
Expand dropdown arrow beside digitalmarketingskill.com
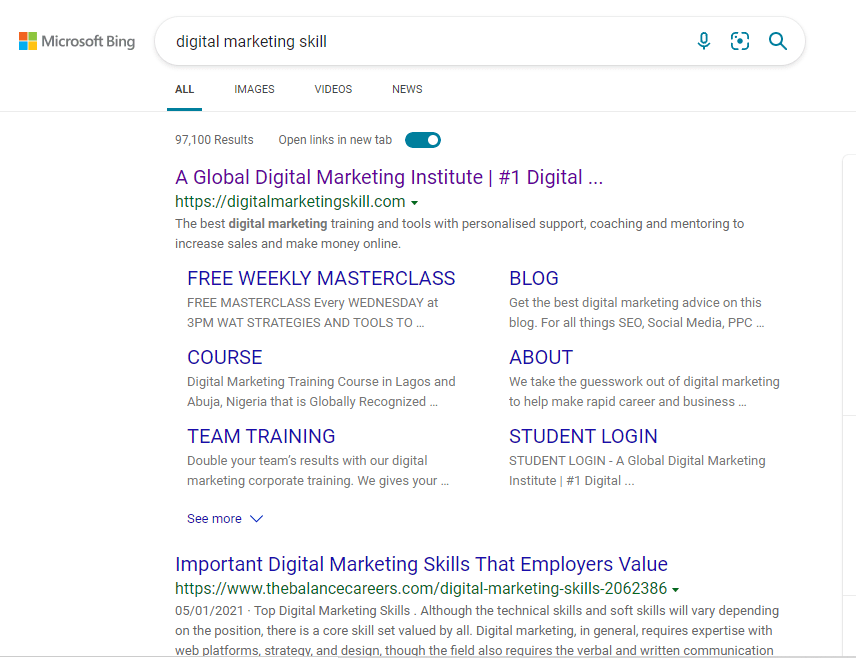pos(414,203)
